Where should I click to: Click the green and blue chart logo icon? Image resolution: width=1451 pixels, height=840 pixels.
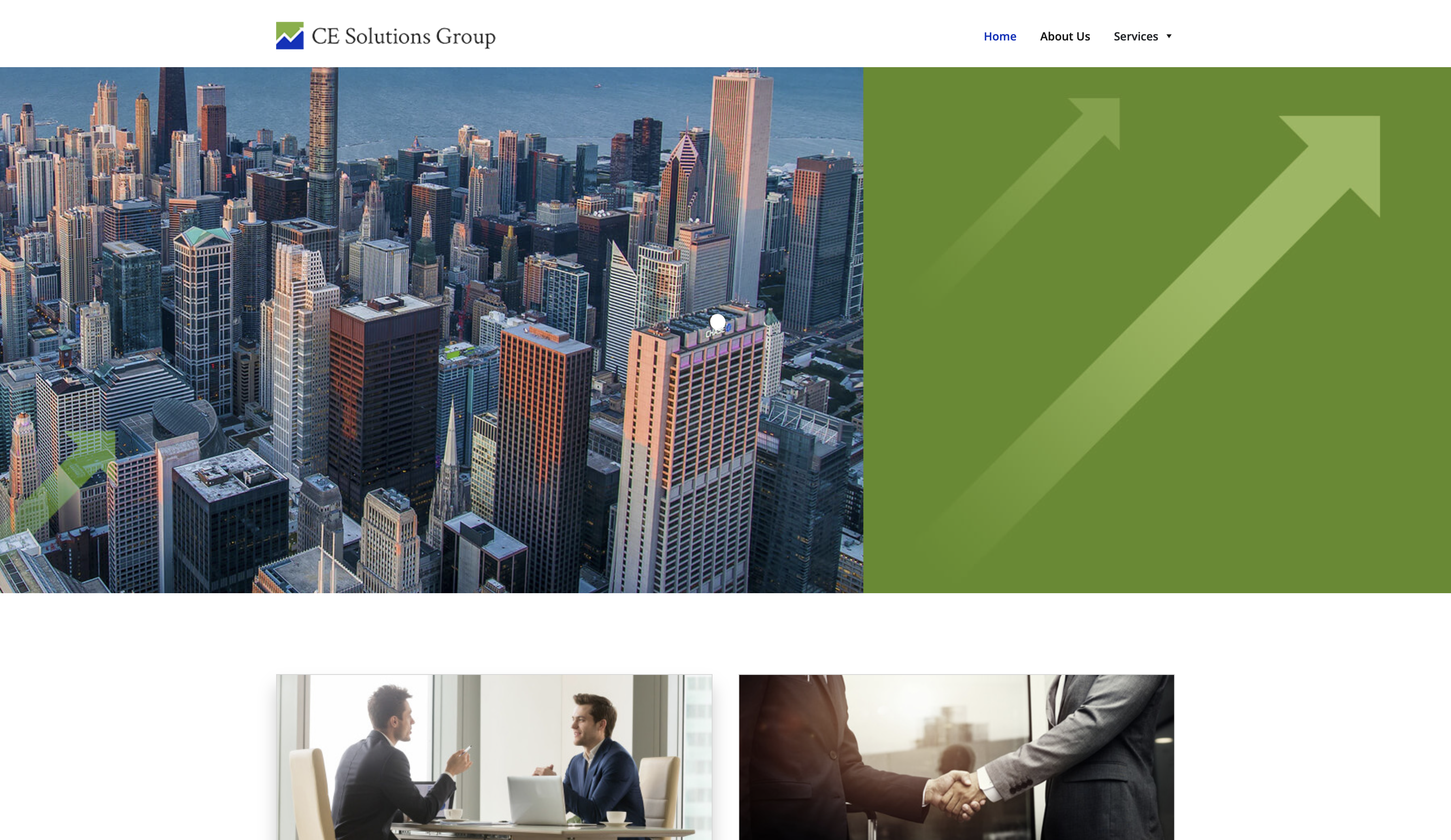point(289,36)
